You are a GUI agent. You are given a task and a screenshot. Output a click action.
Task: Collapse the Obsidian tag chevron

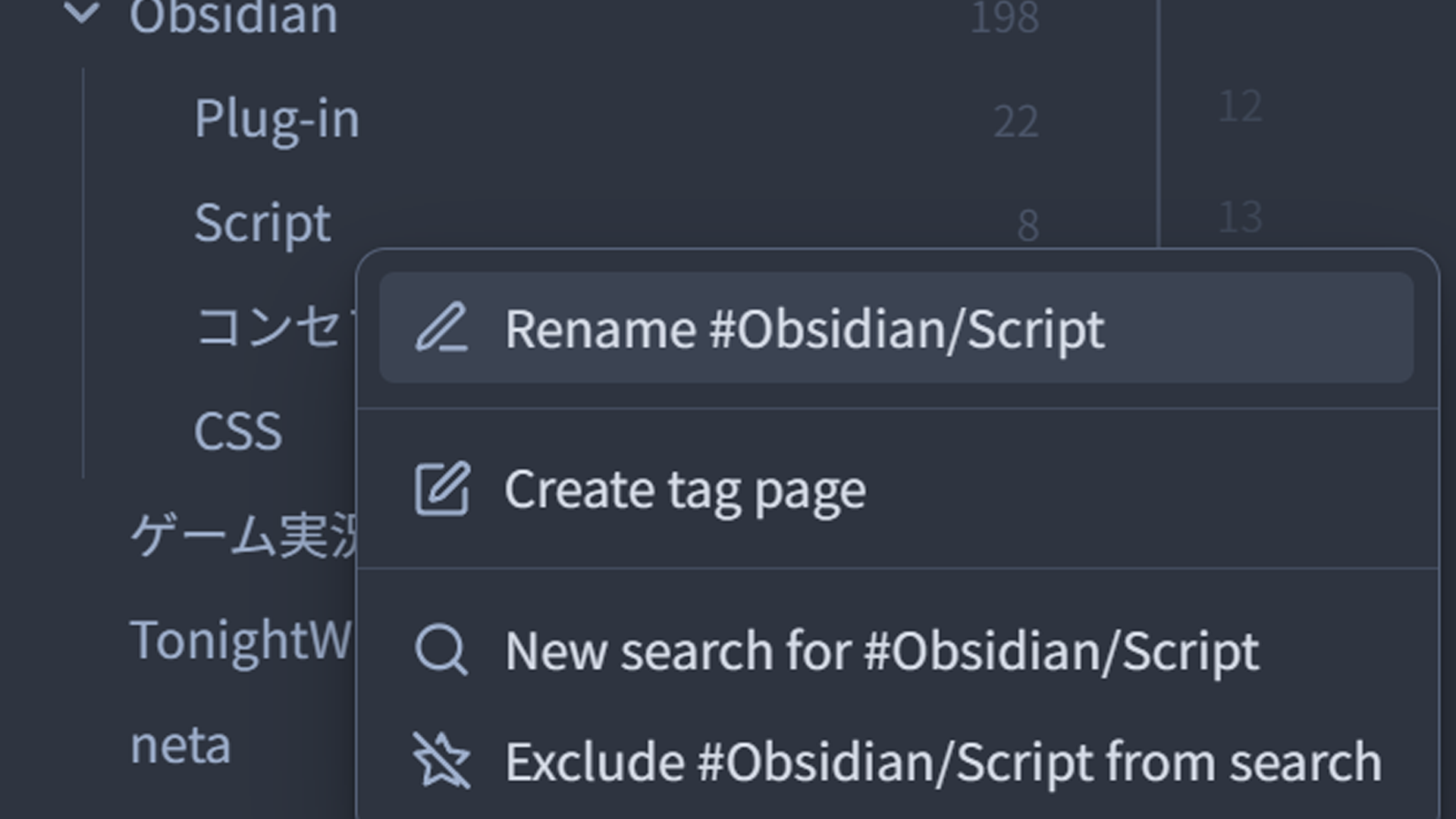[x=82, y=14]
